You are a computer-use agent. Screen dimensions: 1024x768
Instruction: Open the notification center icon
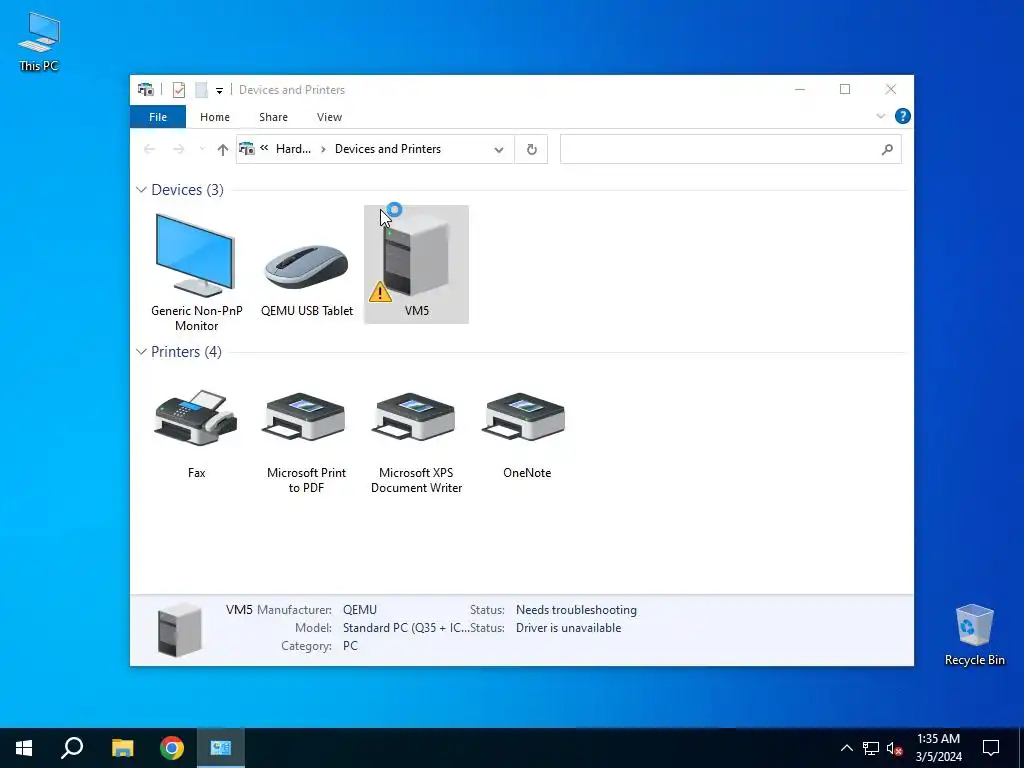991,748
